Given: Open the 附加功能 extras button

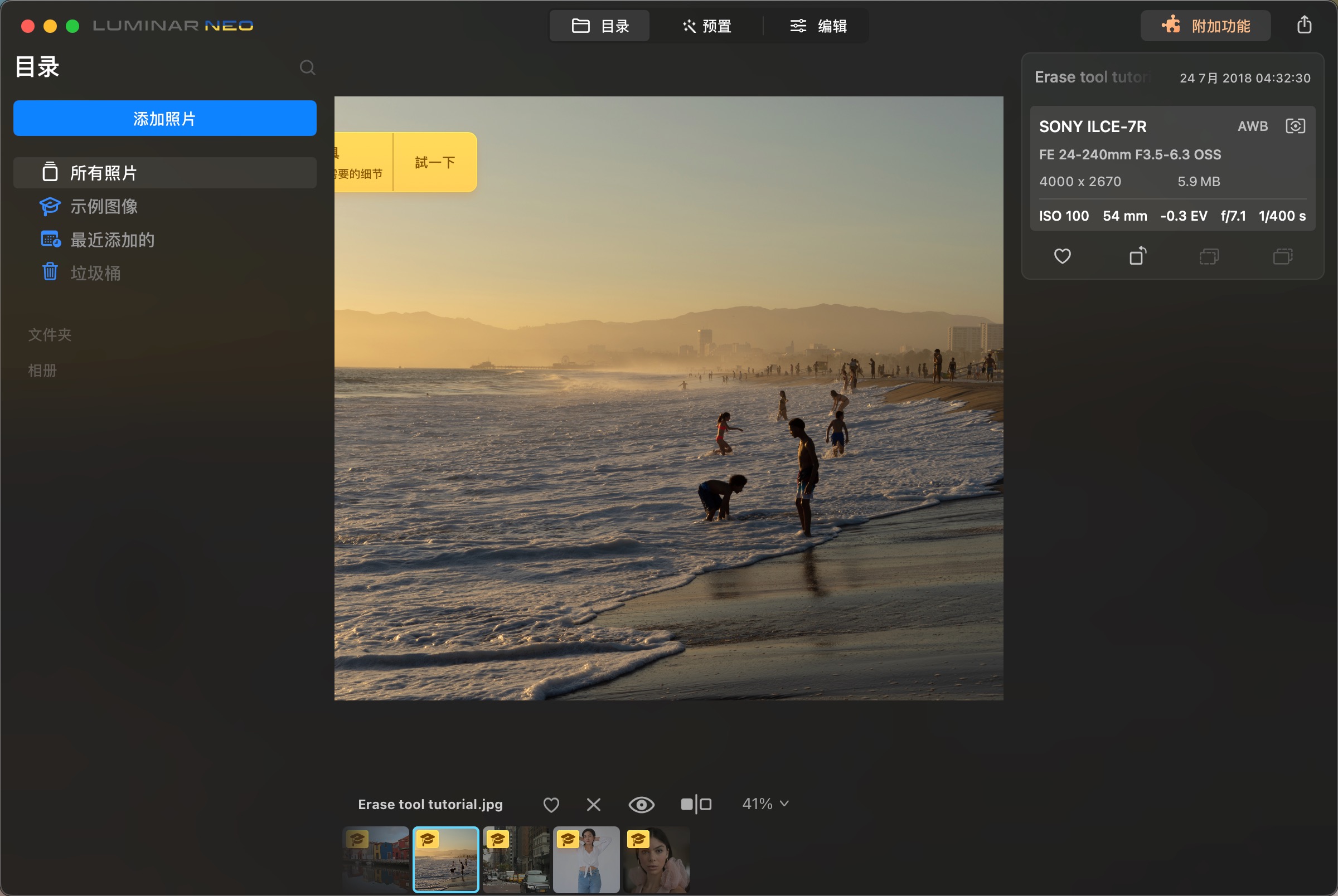Looking at the screenshot, I should [x=1205, y=26].
